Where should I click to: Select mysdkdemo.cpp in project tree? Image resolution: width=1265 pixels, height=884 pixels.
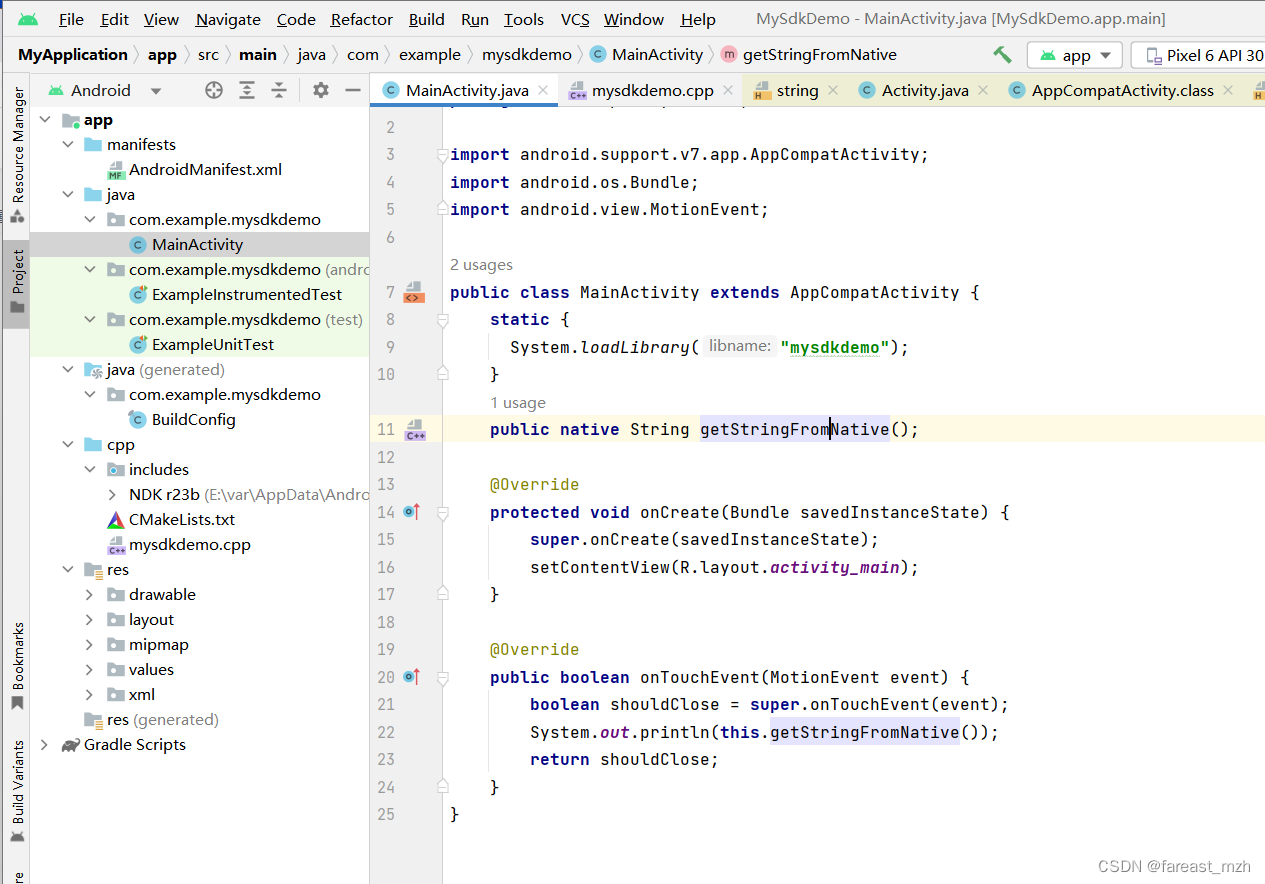pos(189,545)
